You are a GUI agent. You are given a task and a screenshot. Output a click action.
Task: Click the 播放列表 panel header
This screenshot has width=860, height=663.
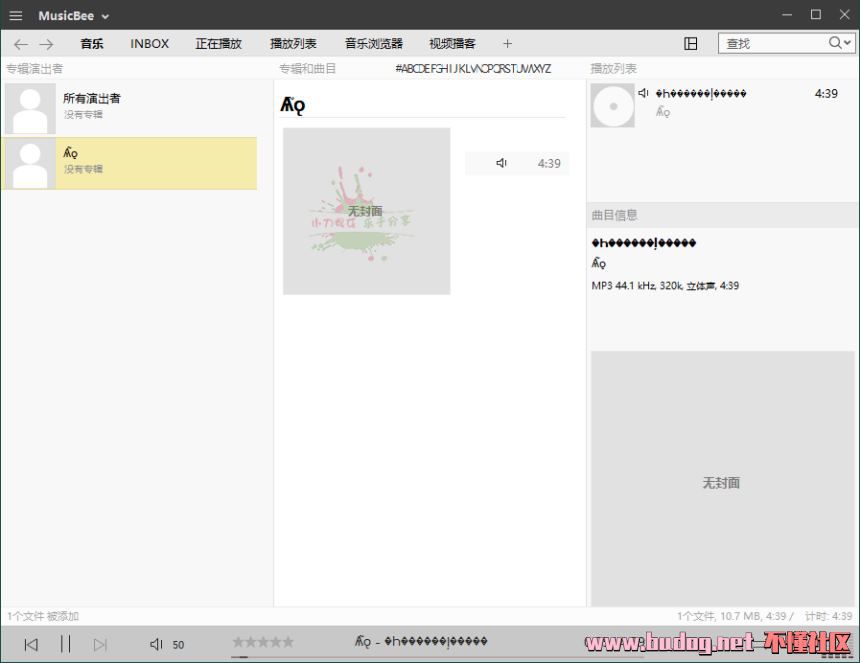[x=613, y=69]
